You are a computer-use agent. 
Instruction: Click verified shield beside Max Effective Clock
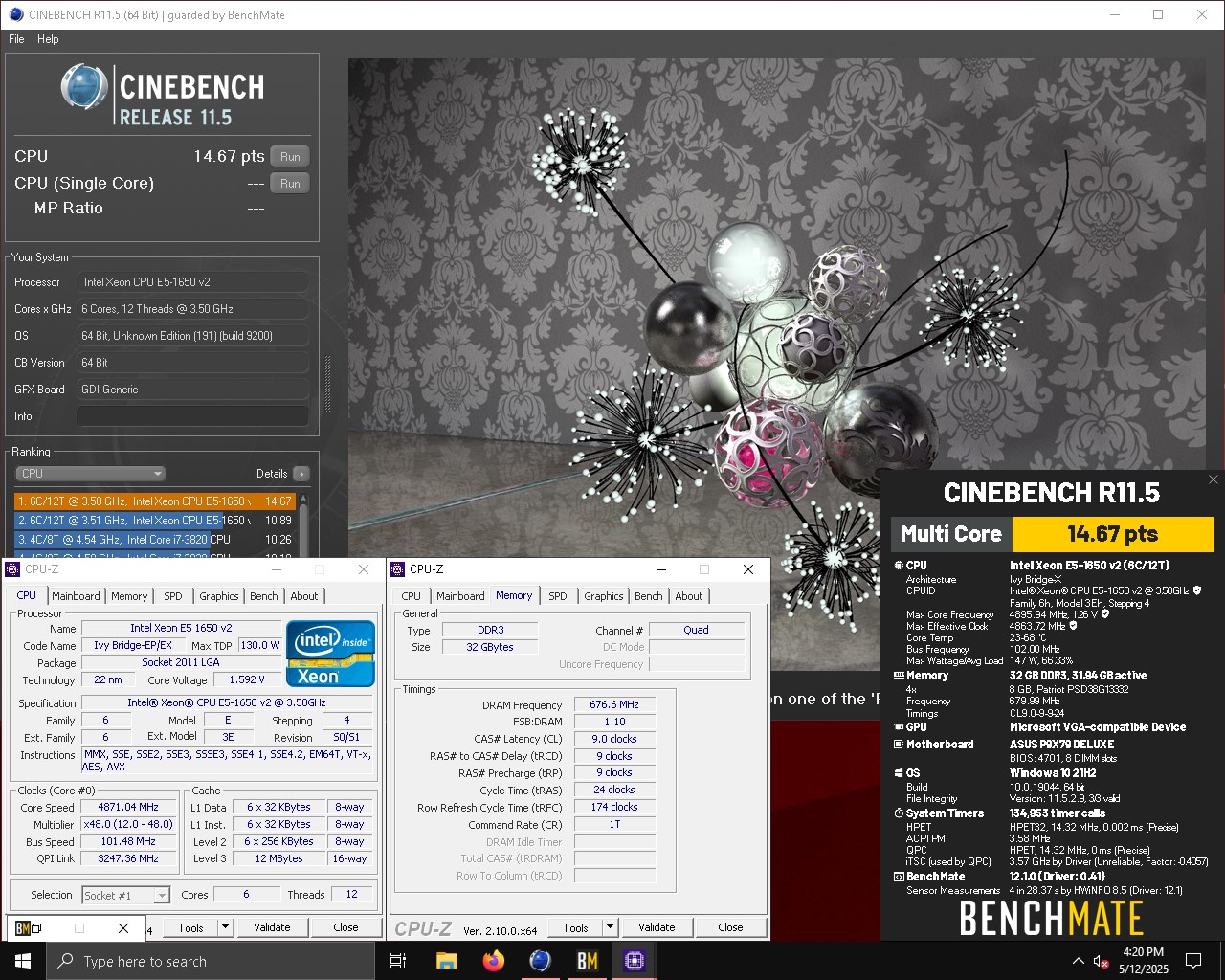coord(1073,626)
